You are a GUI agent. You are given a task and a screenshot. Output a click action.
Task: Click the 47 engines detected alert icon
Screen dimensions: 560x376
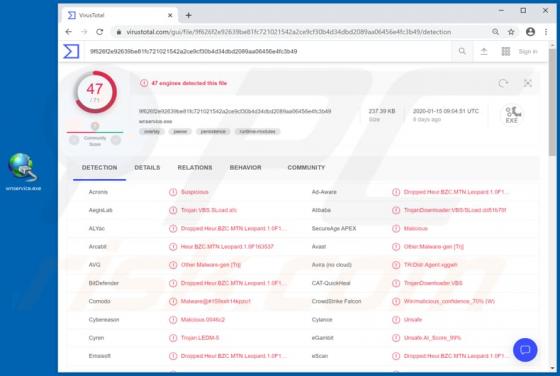[x=144, y=83]
